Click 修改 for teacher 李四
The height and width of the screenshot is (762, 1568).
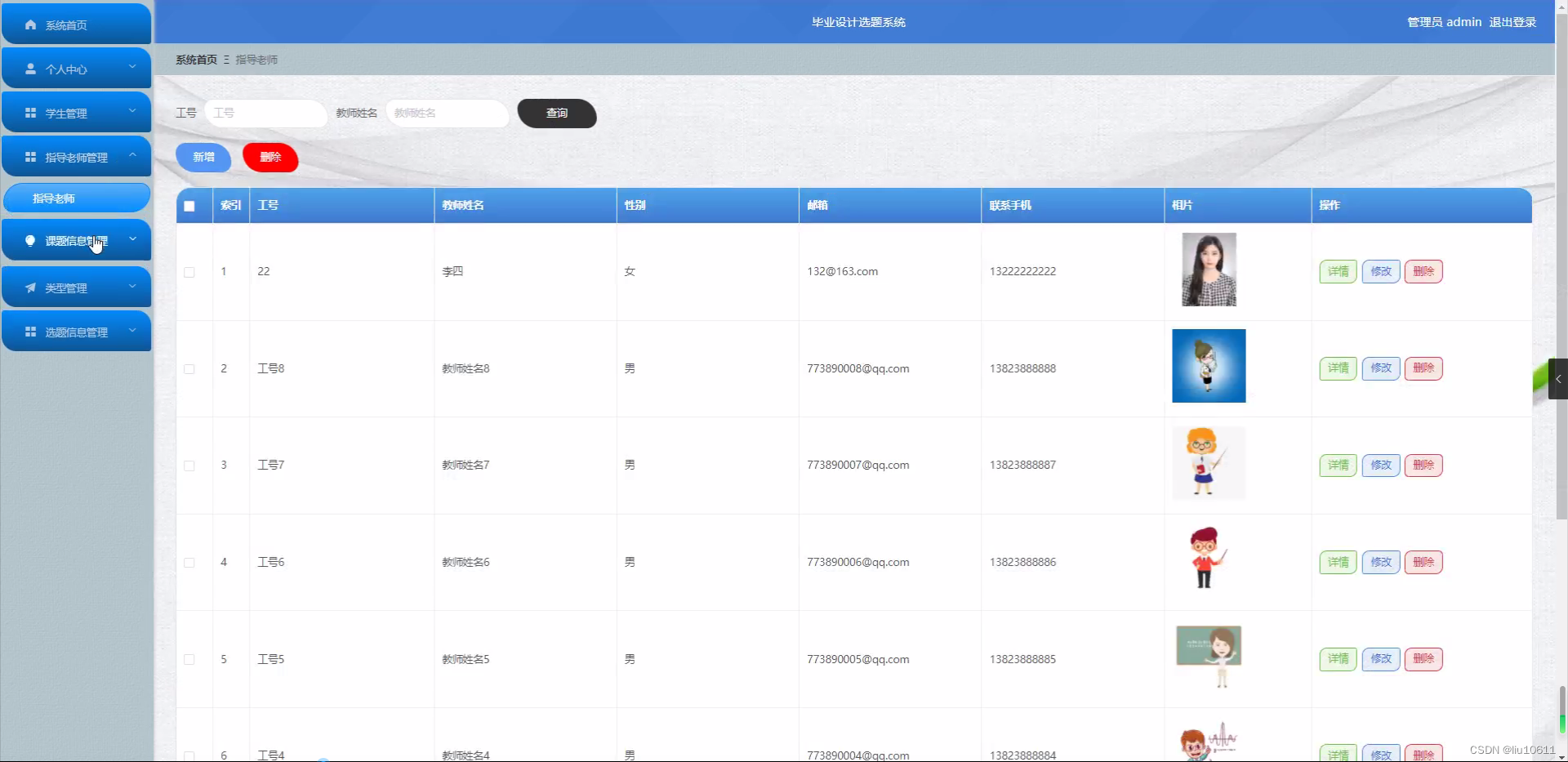[x=1381, y=271]
